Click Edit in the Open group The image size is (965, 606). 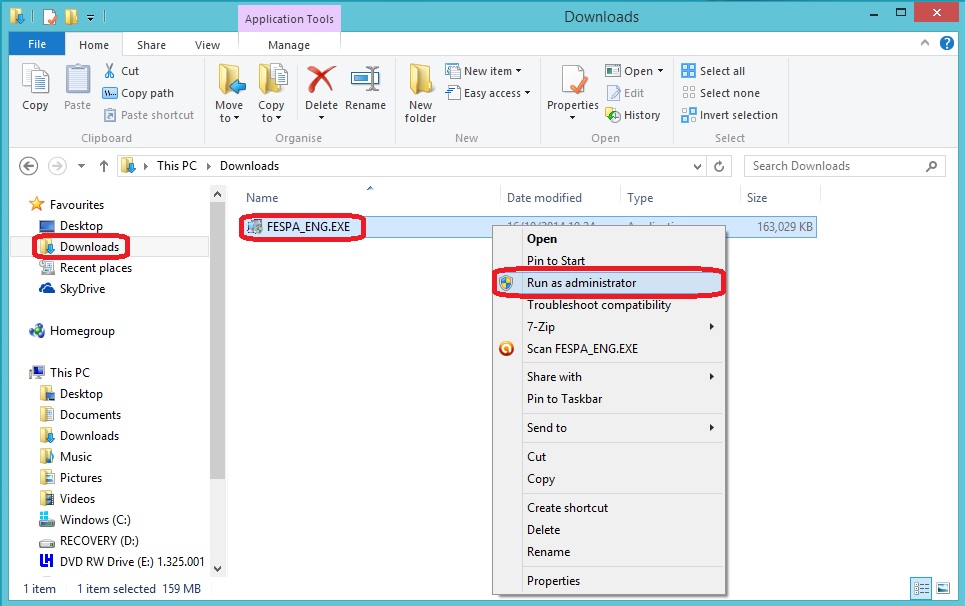(x=626, y=93)
